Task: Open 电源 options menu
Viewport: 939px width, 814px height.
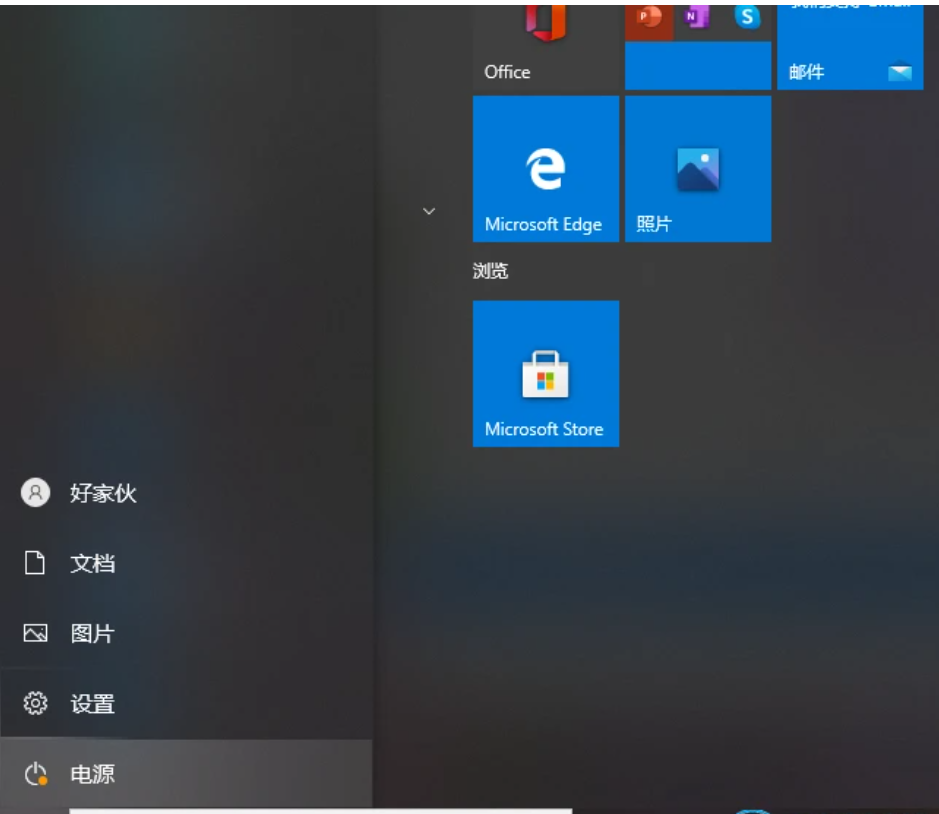Action: (x=186, y=774)
